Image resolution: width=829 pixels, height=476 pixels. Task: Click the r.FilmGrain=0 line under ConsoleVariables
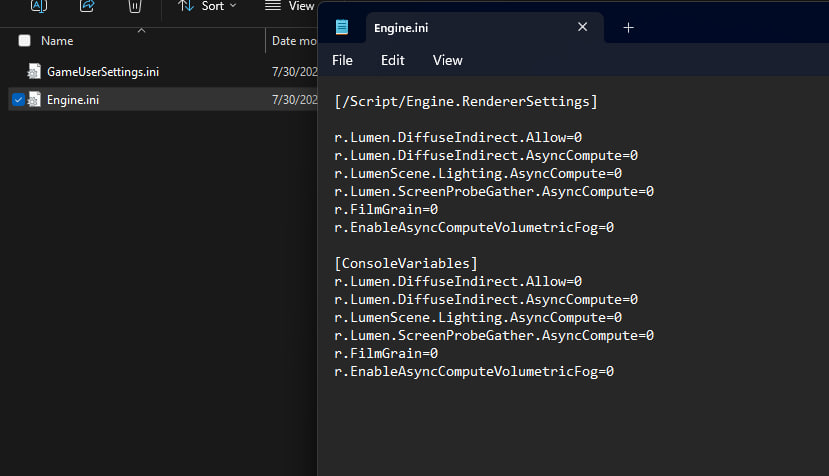point(386,353)
